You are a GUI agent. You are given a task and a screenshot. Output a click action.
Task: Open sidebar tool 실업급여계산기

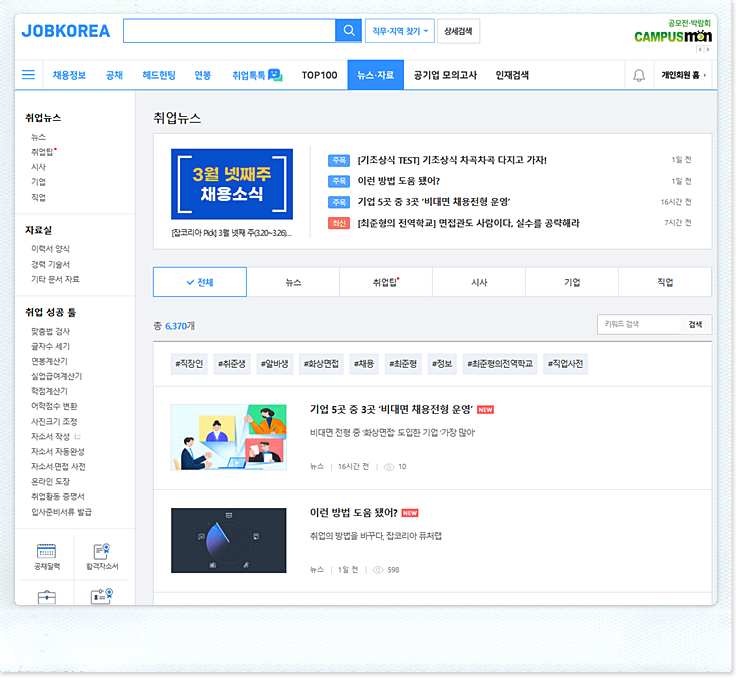click(57, 377)
